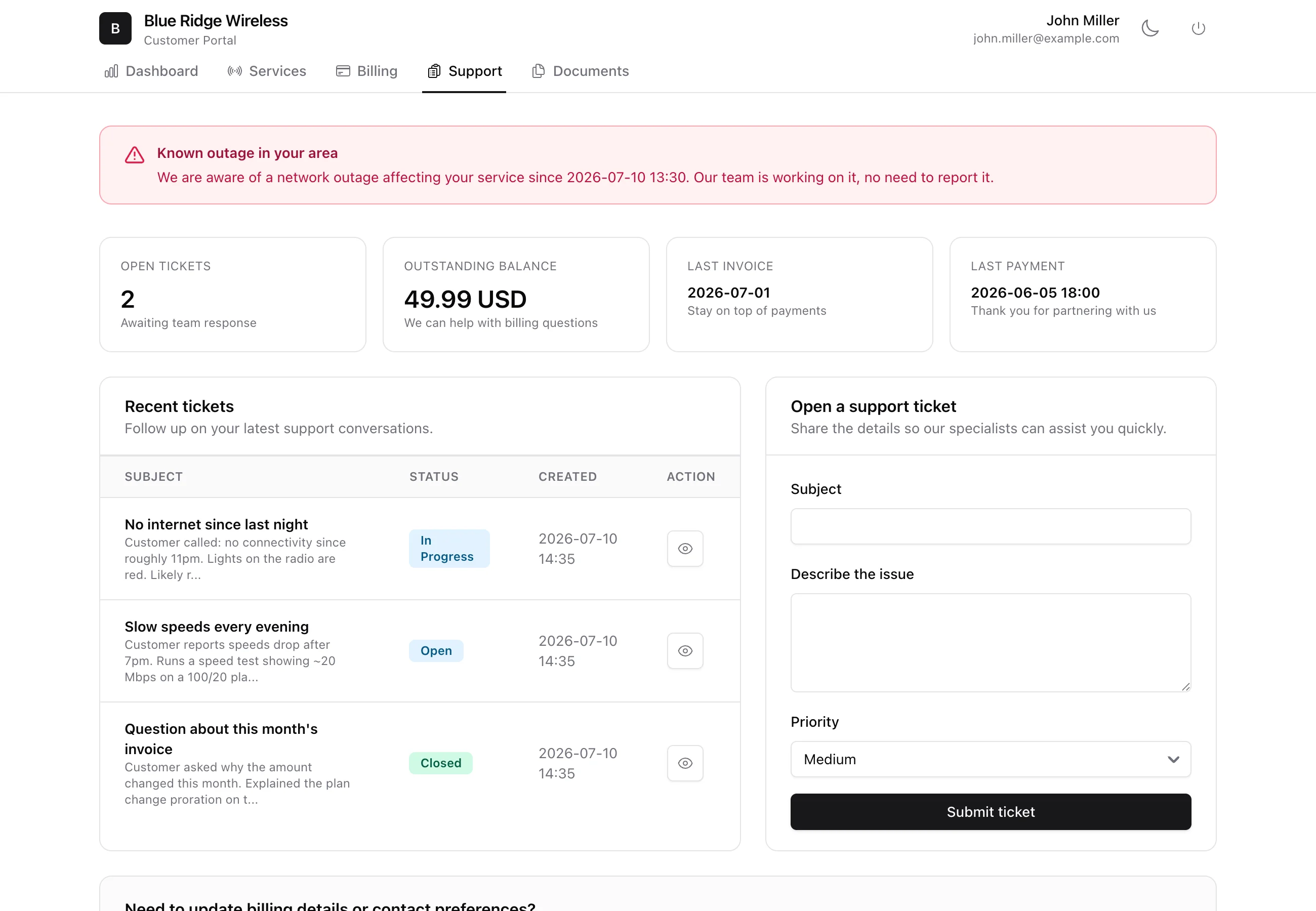The width and height of the screenshot is (1316, 911).
Task: Click the "No internet since last night" subject
Action: click(216, 524)
